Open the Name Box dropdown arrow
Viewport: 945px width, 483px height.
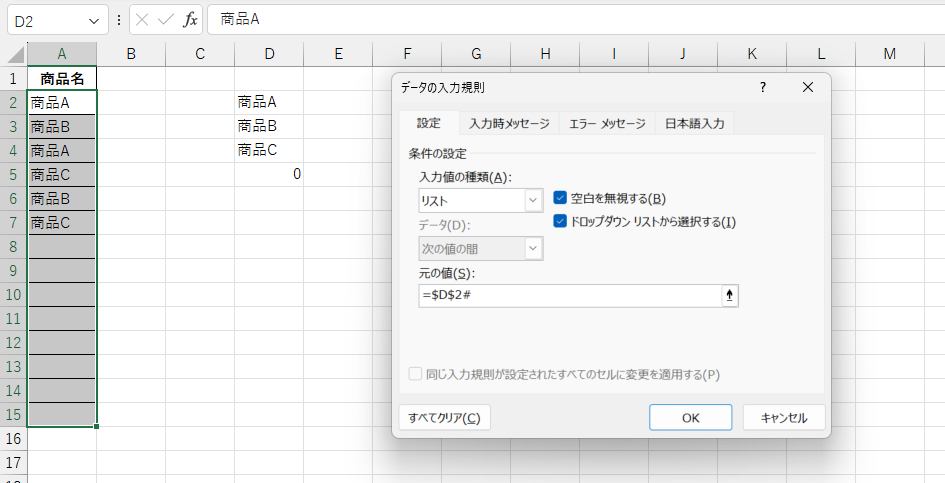click(94, 20)
